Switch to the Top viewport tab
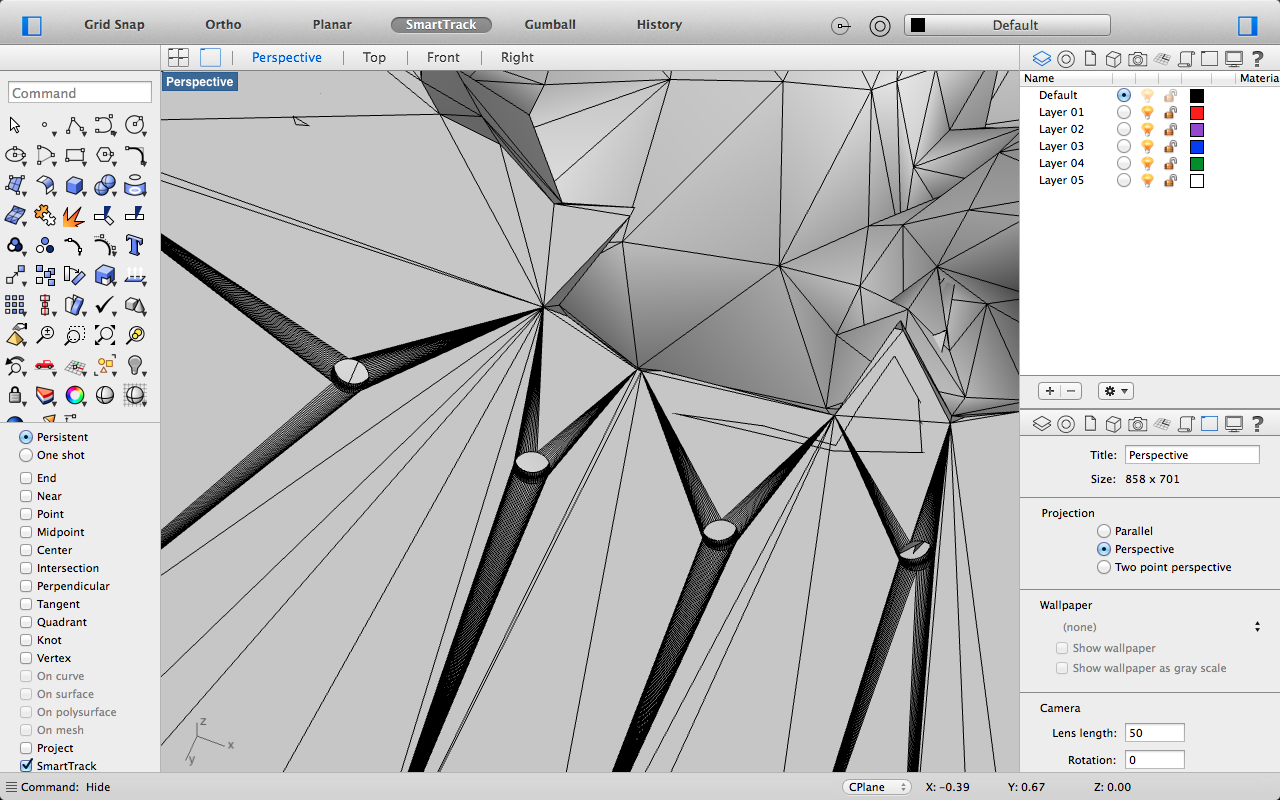The height and width of the screenshot is (800, 1280). click(374, 57)
